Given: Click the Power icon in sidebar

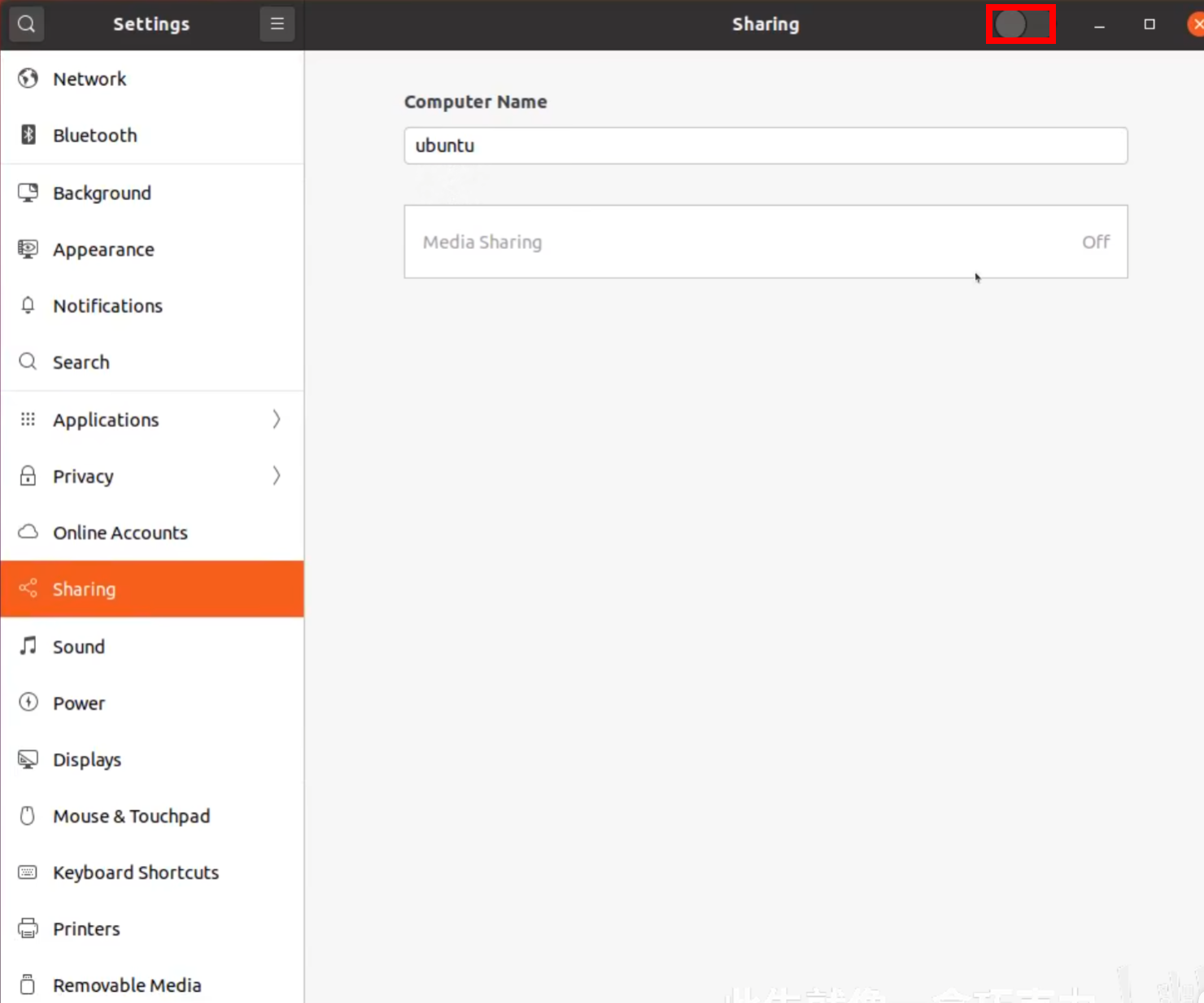Looking at the screenshot, I should coord(28,702).
